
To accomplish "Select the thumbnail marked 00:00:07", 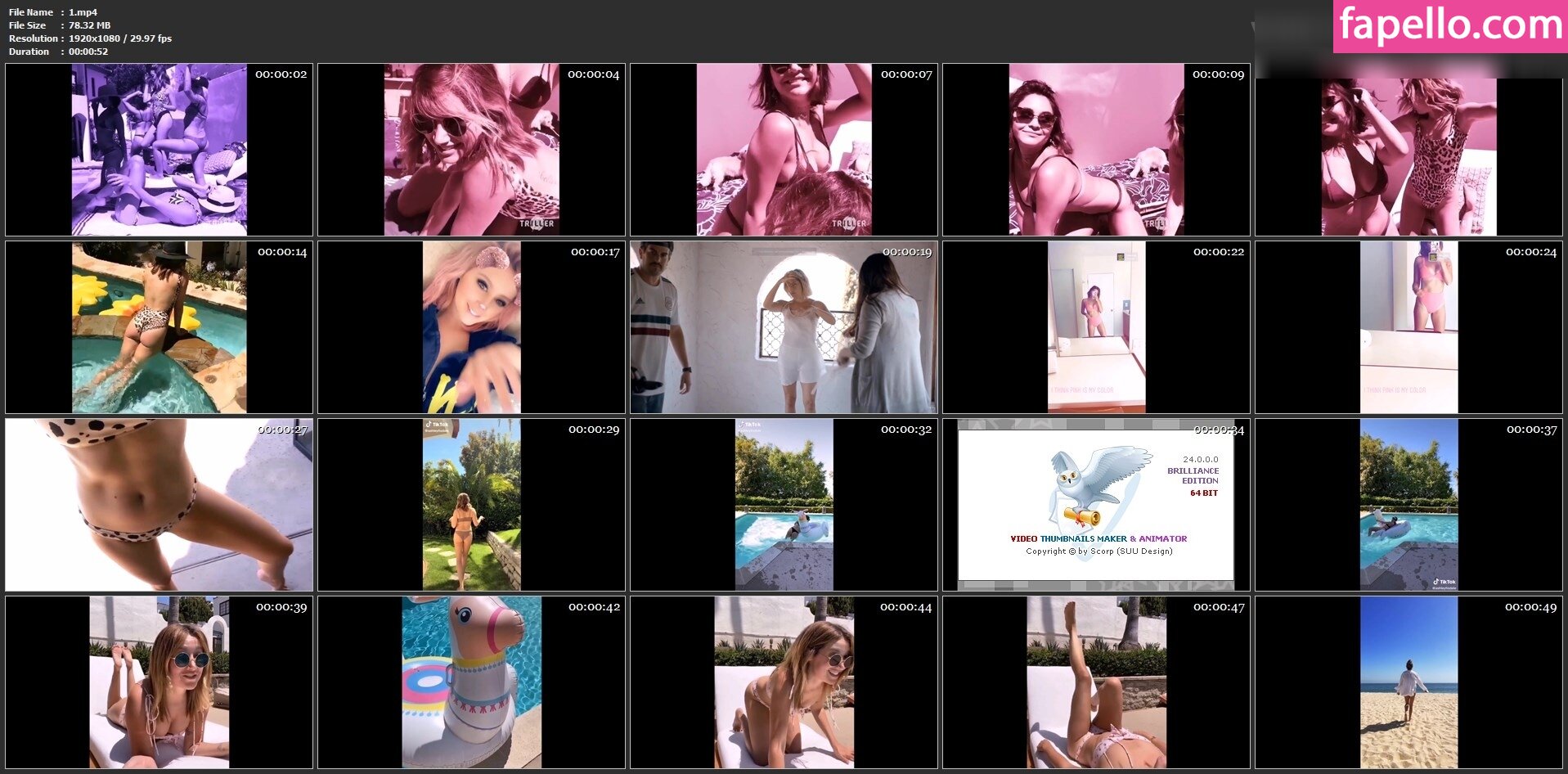I will pyautogui.click(x=784, y=150).
